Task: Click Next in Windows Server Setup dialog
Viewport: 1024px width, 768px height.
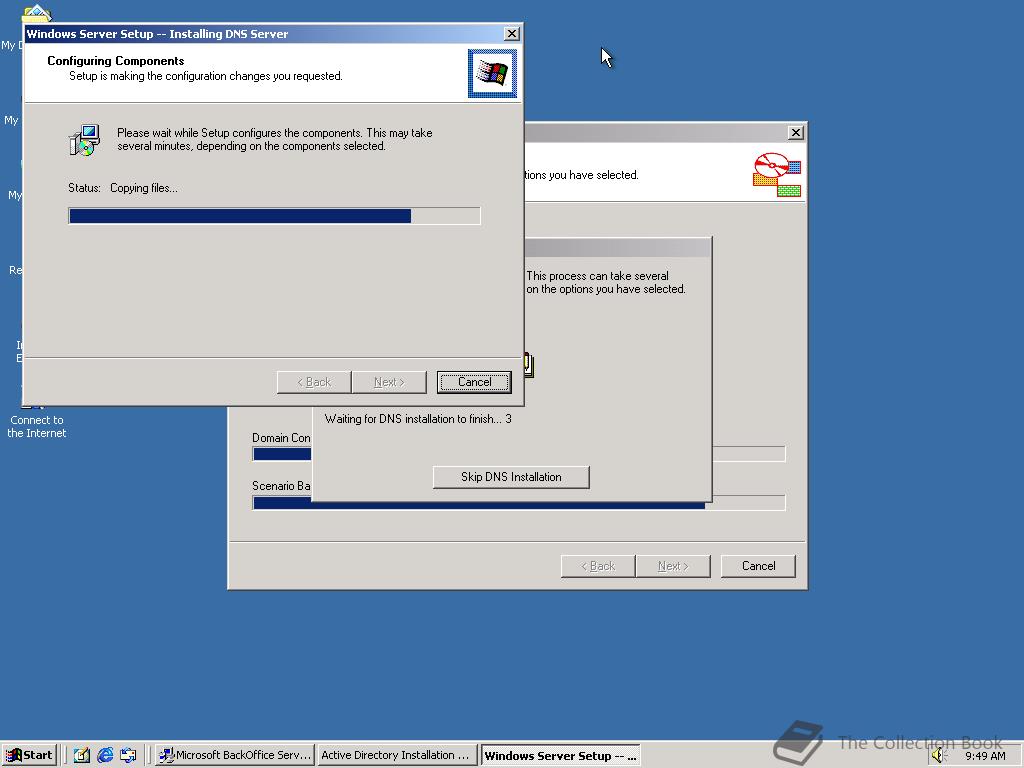Action: click(389, 382)
